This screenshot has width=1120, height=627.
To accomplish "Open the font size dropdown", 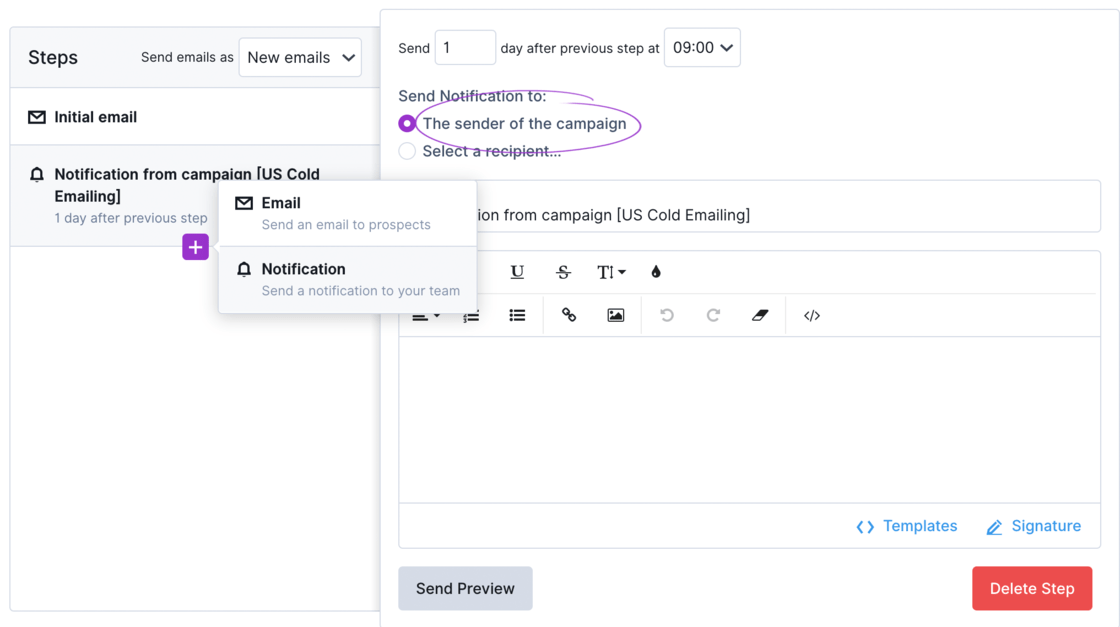I will (x=611, y=272).
